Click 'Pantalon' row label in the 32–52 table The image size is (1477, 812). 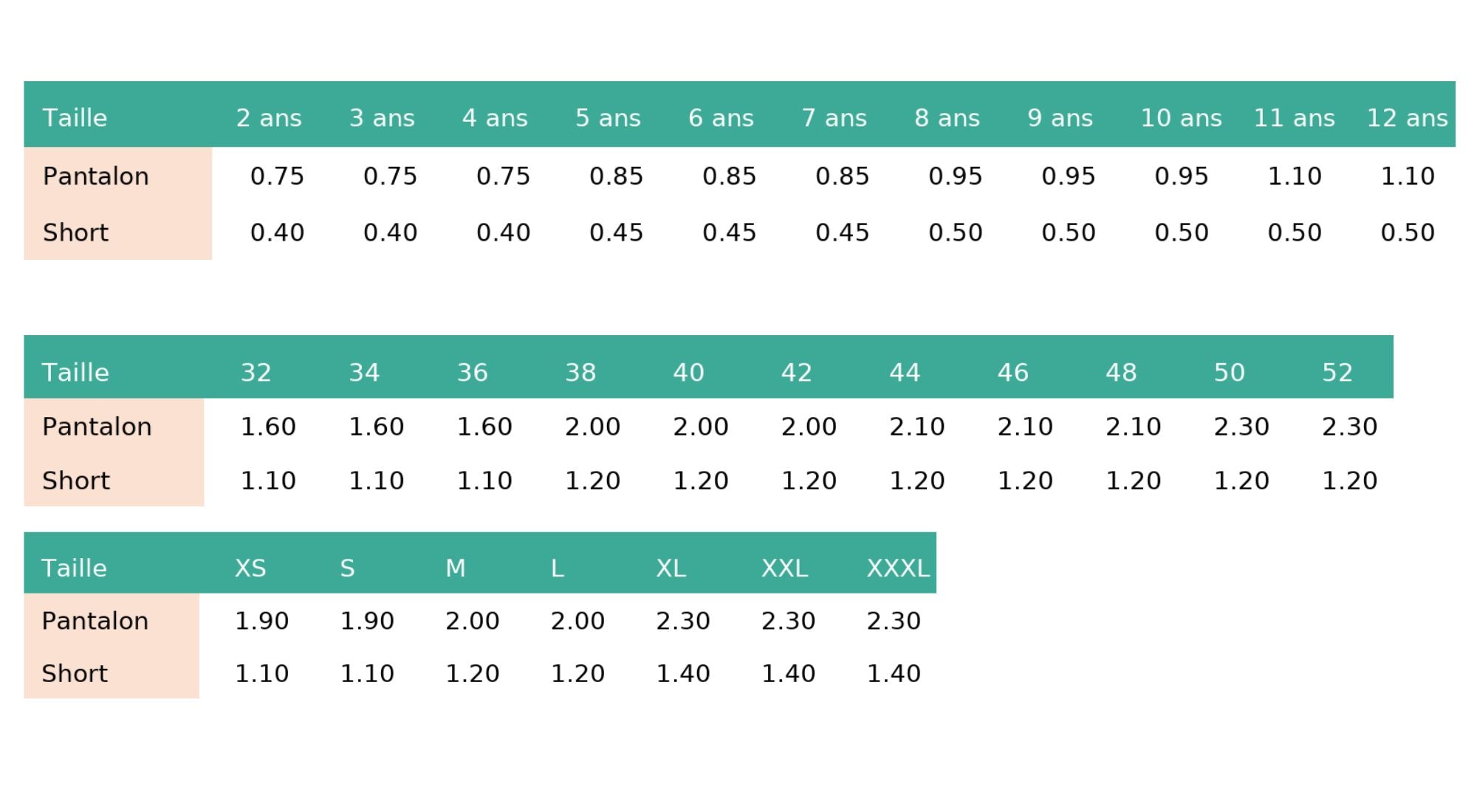tap(97, 427)
